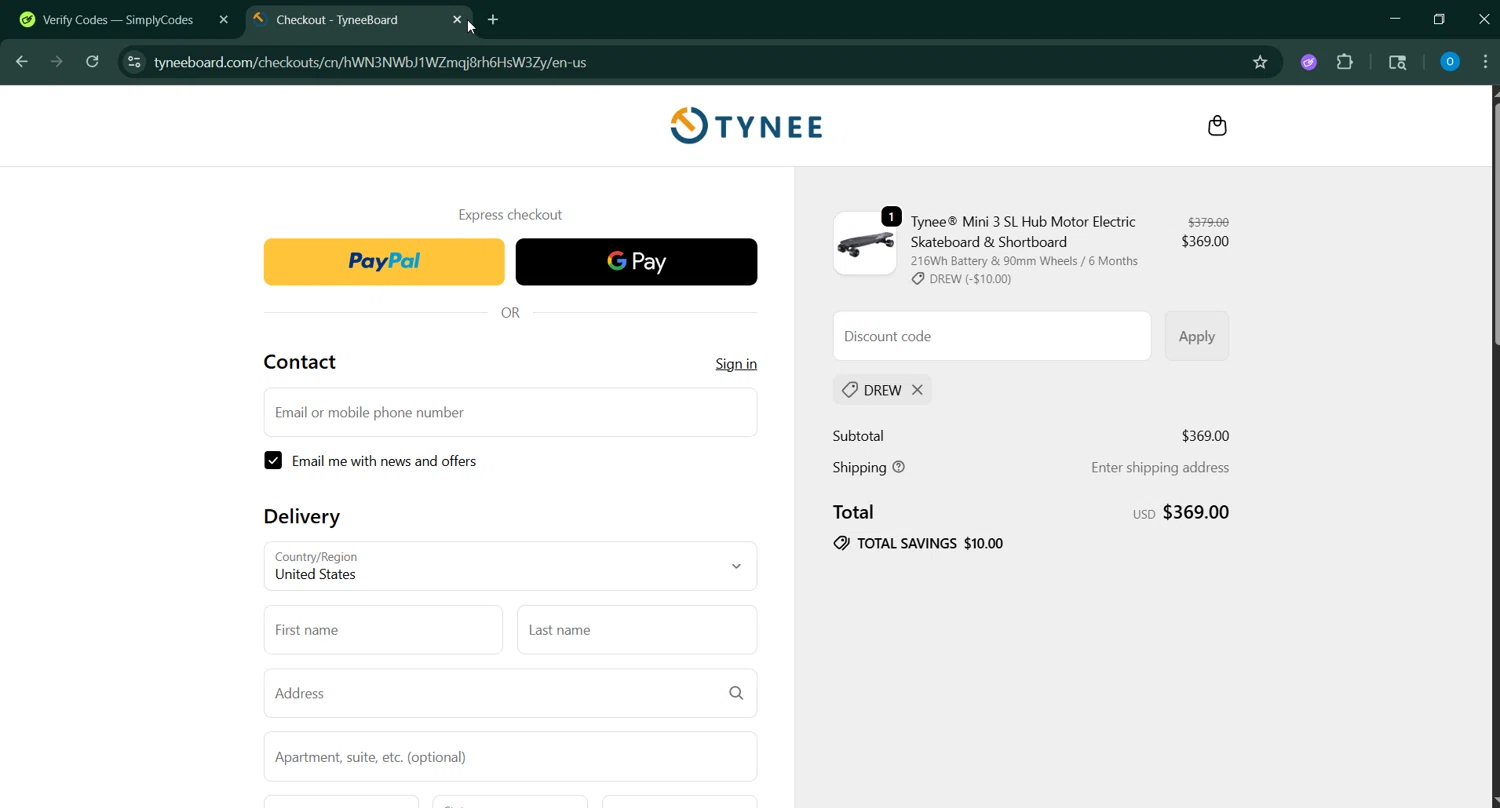Click the Sign in link
Viewport: 1500px width, 808px height.
(x=736, y=364)
